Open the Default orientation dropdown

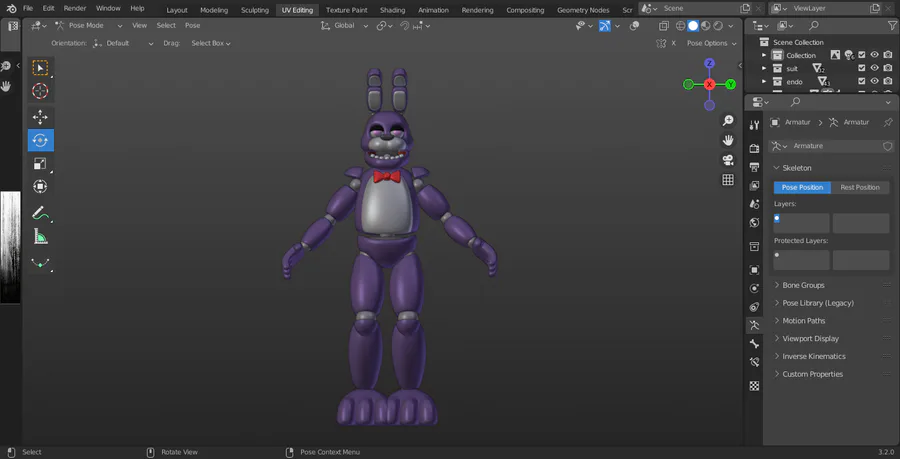click(x=123, y=43)
